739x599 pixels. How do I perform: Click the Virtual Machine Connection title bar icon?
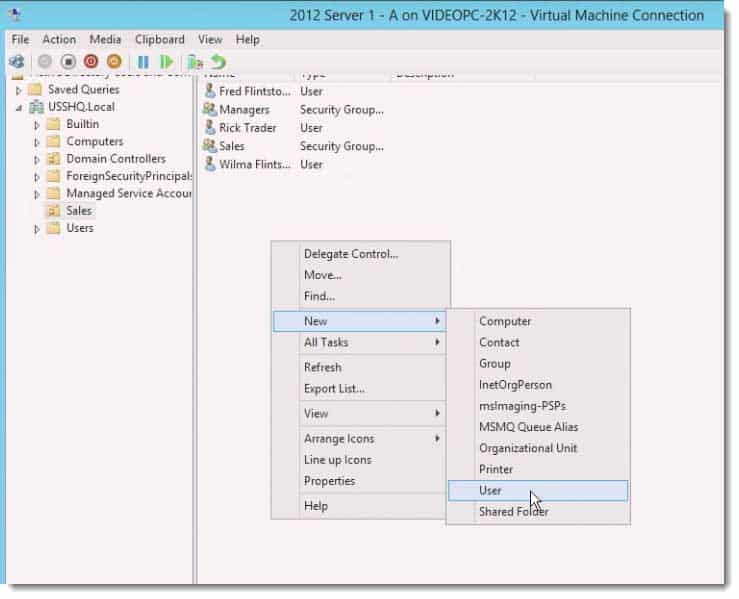click(x=15, y=15)
